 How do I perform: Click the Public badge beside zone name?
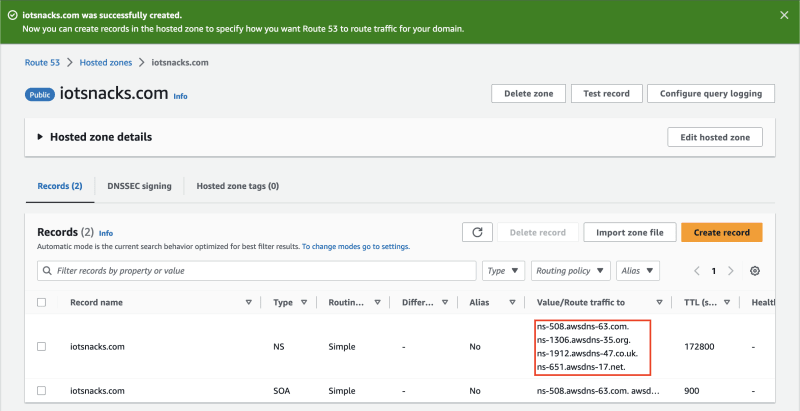click(x=40, y=94)
